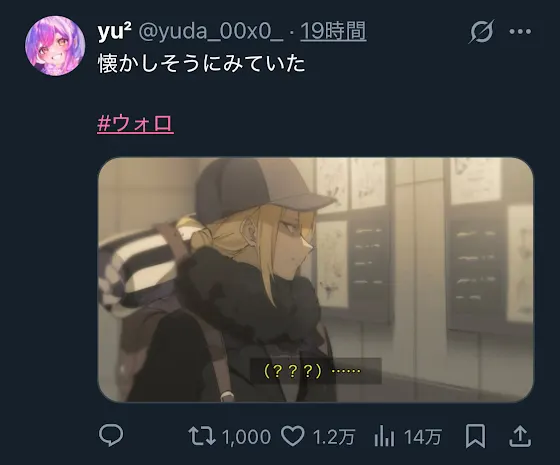
Task: Like the post with heart icon
Action: pos(292,436)
